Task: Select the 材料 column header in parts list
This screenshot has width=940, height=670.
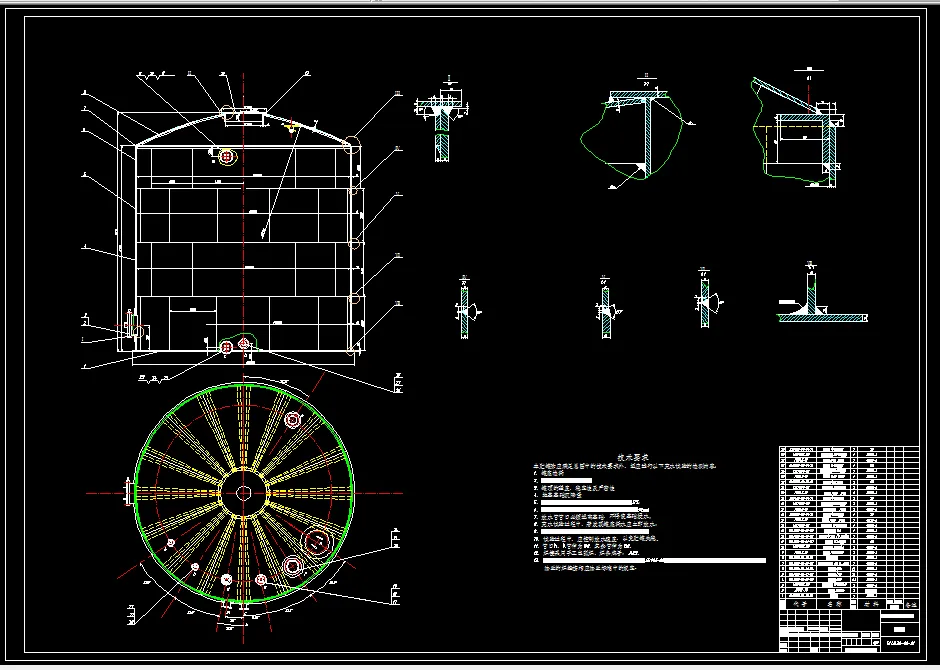Action: 870,605
